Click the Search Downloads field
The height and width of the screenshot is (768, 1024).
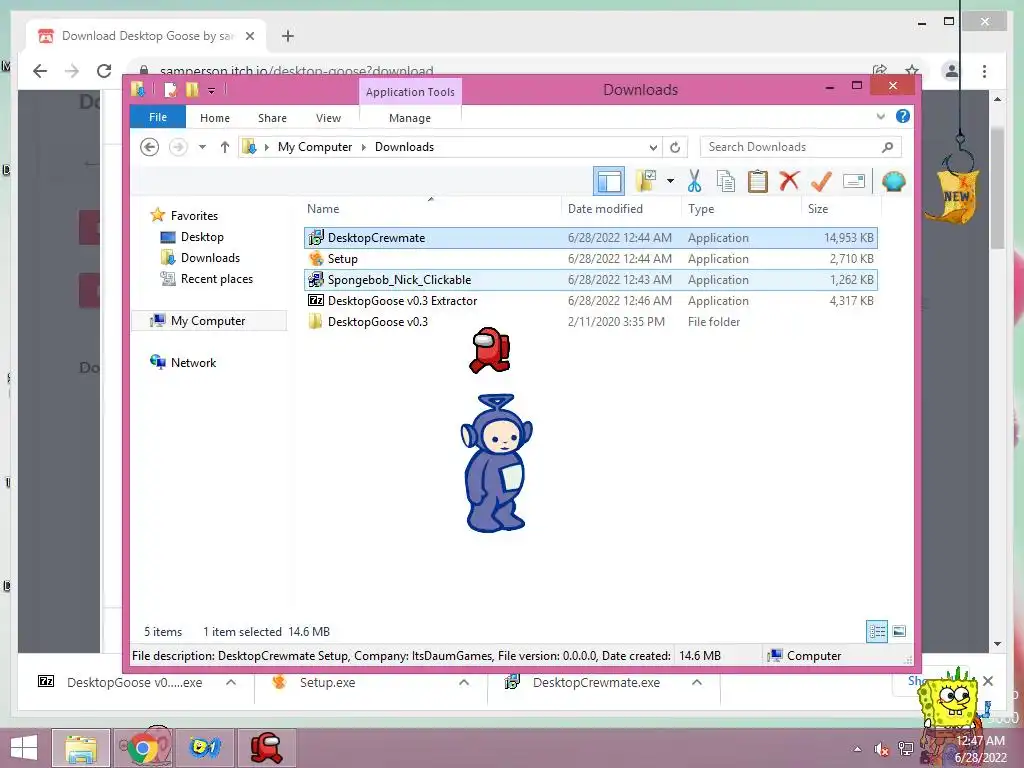coord(800,147)
